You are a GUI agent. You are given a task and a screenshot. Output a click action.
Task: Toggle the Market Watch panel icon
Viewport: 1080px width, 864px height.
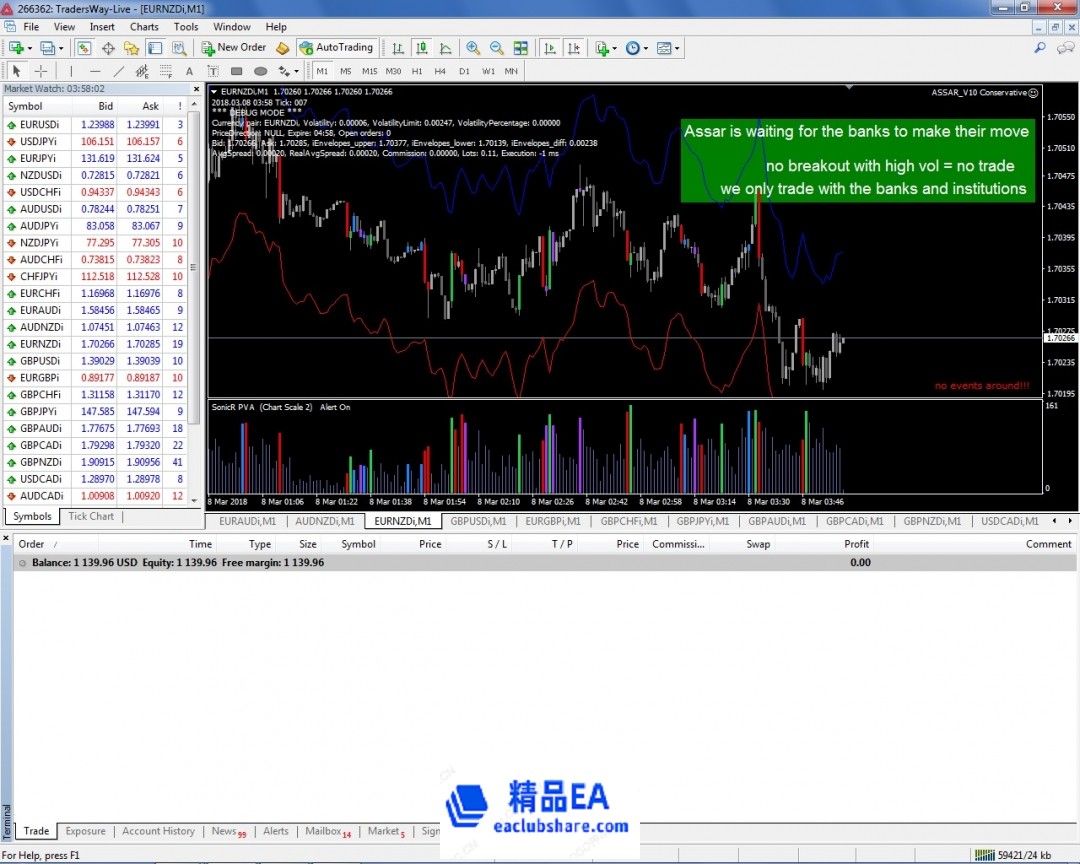tap(84, 48)
